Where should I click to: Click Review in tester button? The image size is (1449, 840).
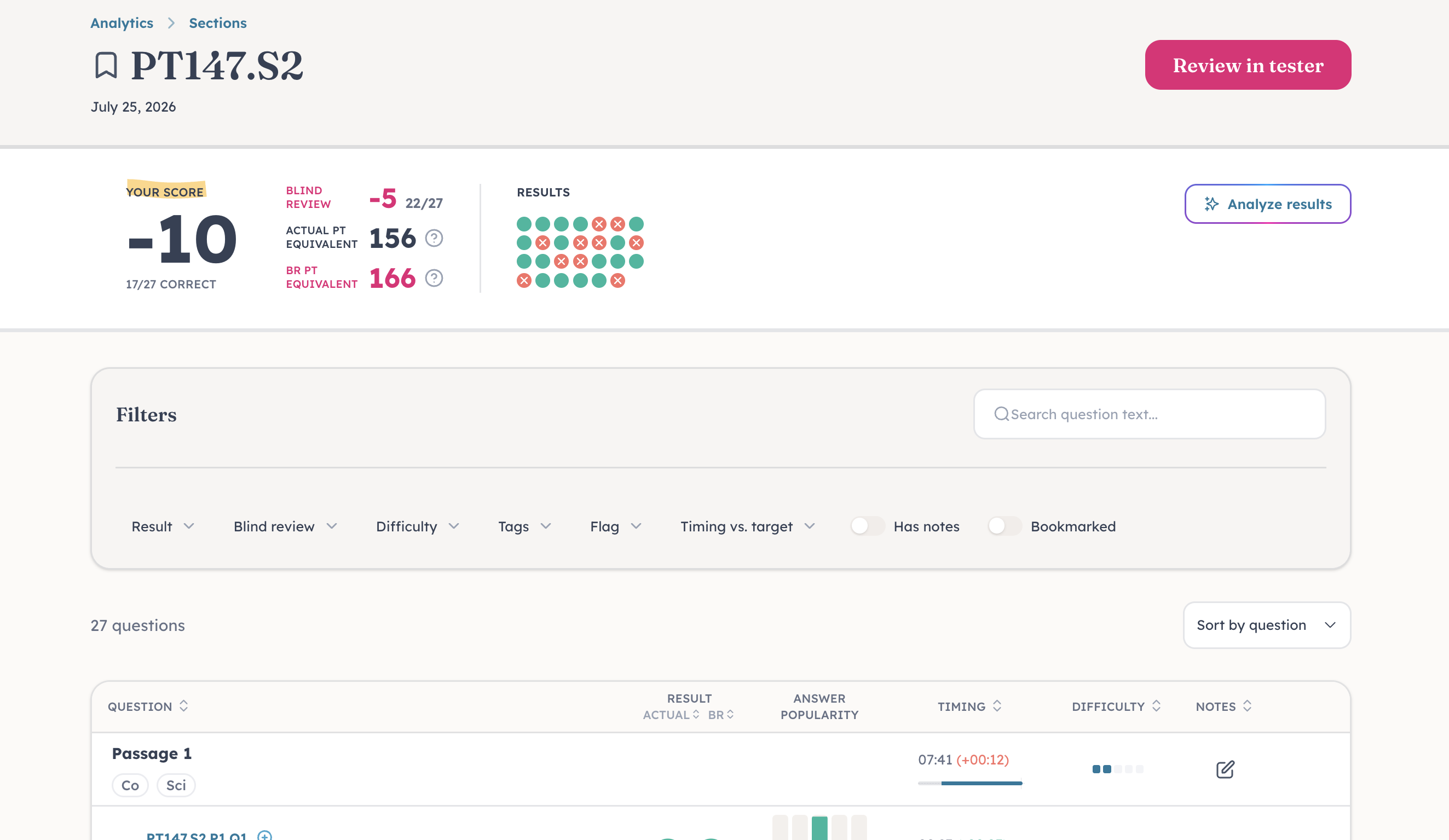(1248, 65)
